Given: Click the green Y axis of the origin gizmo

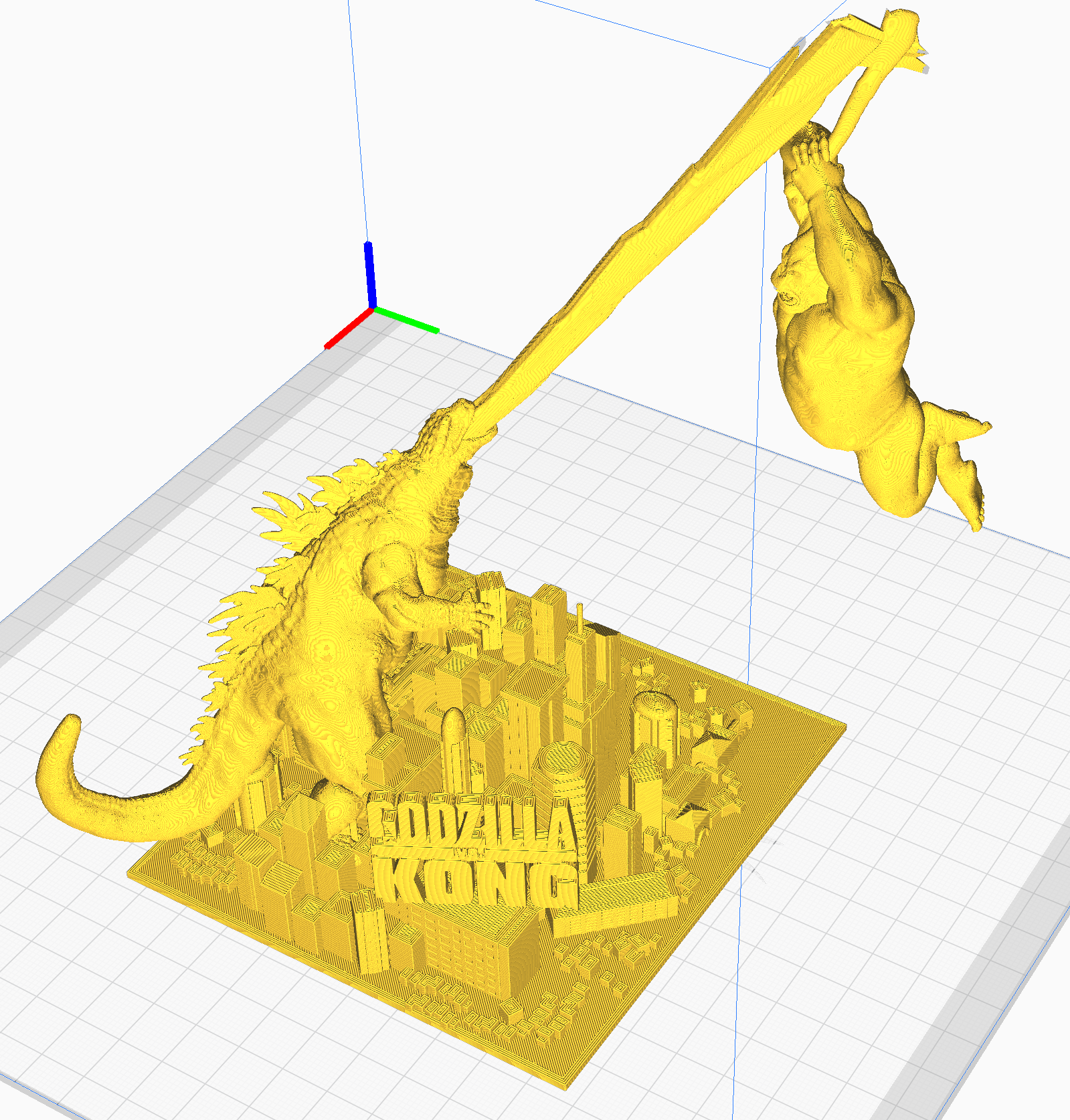Looking at the screenshot, I should click(406, 319).
